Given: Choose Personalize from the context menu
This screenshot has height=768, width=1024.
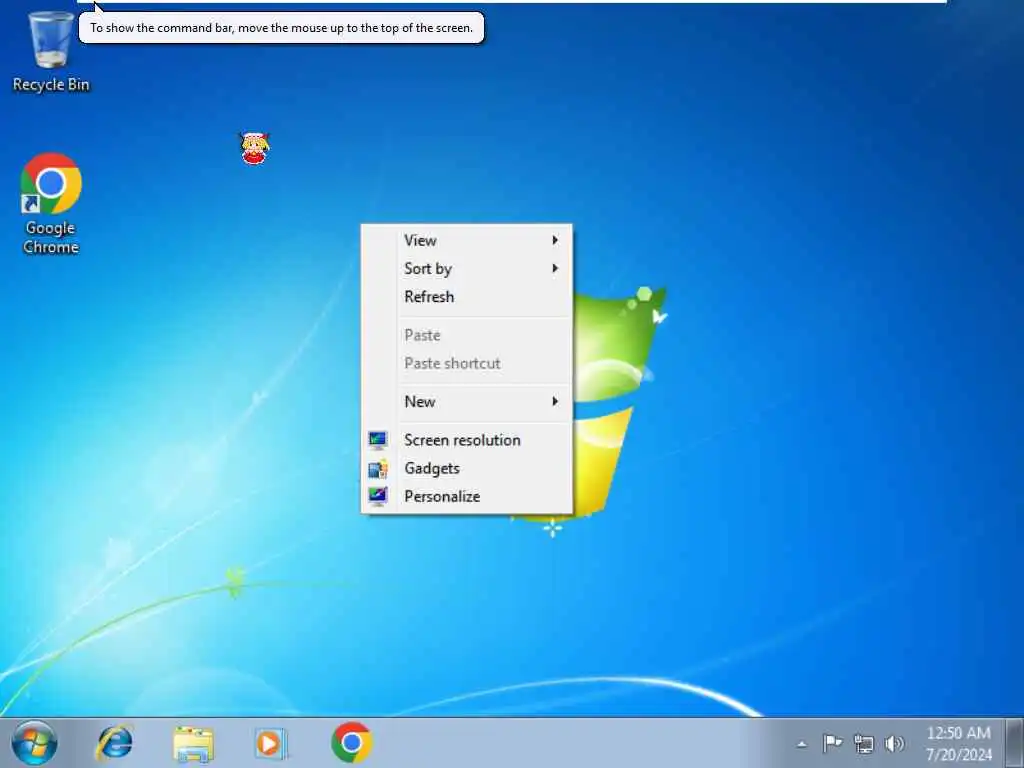Looking at the screenshot, I should [x=467, y=496].
